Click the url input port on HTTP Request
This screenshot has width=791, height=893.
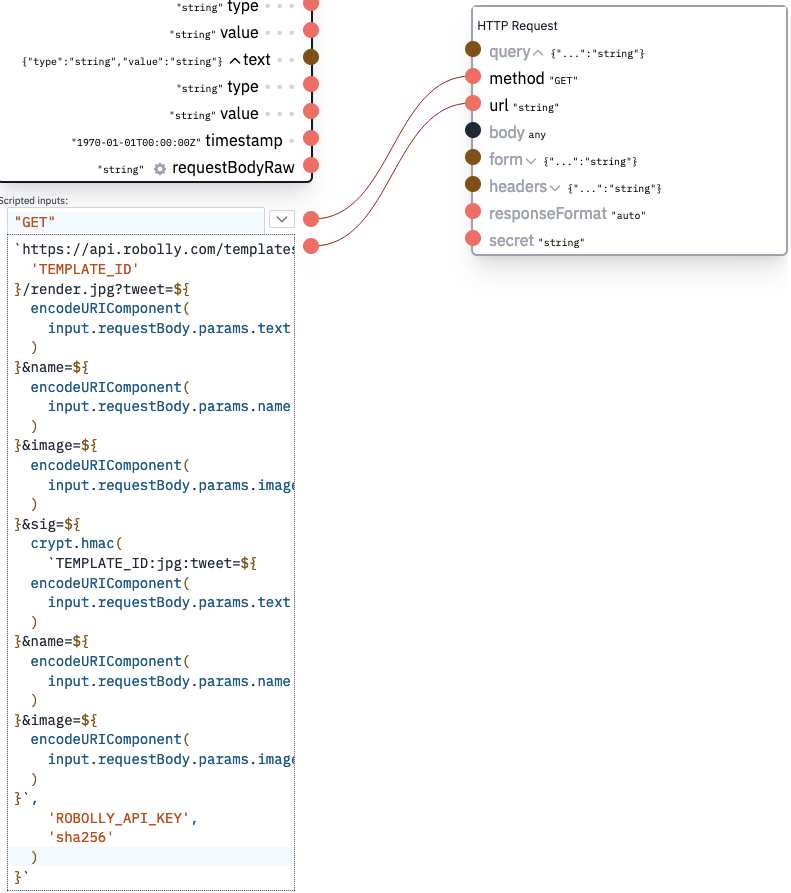(x=473, y=103)
